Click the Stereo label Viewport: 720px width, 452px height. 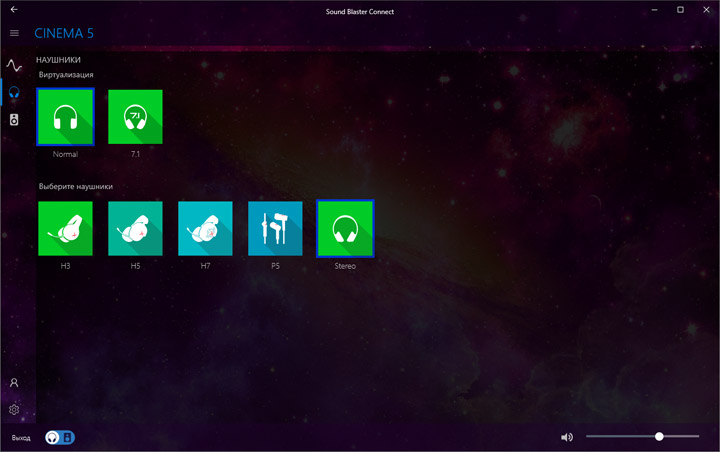pyautogui.click(x=345, y=266)
